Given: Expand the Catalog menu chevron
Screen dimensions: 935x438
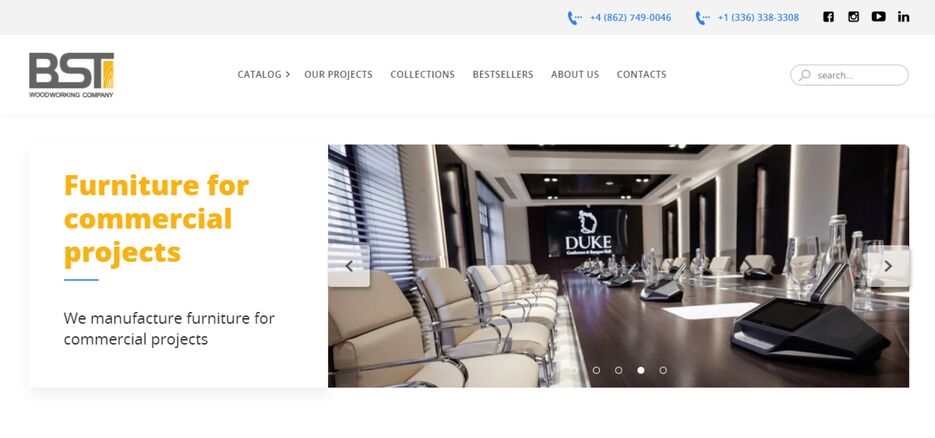Looking at the screenshot, I should [x=287, y=74].
